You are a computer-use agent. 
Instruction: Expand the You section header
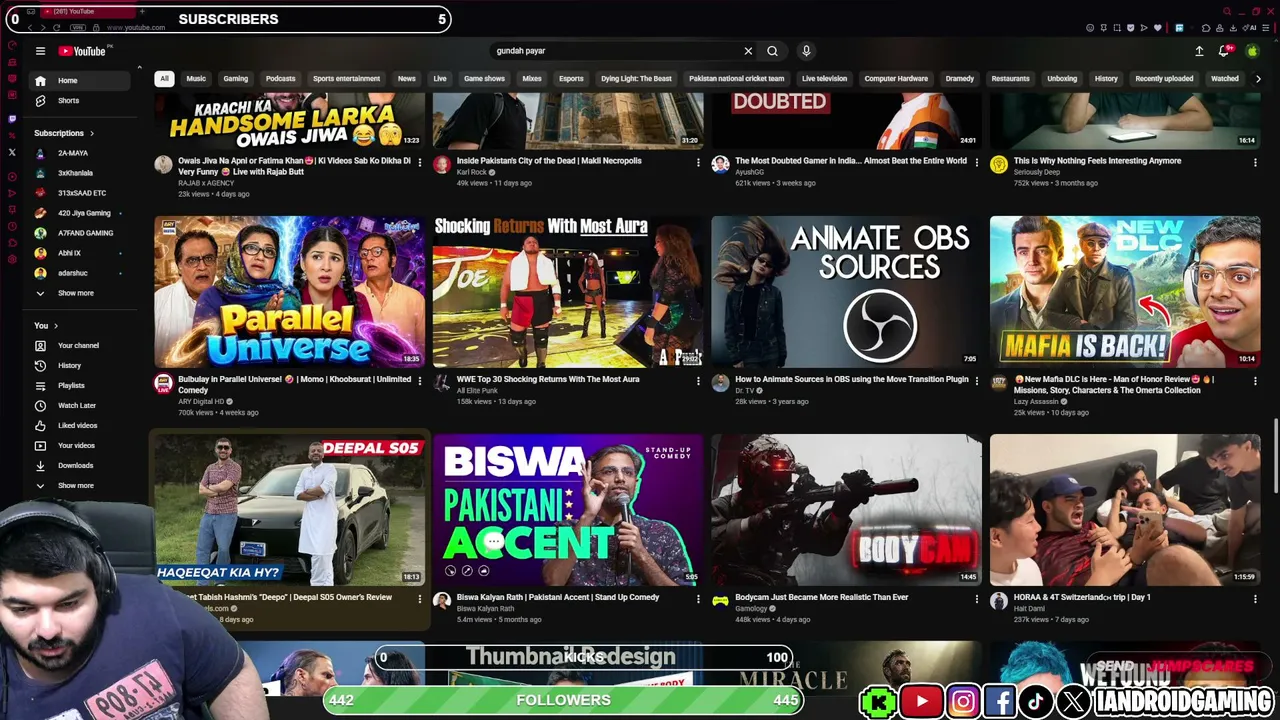pyautogui.click(x=46, y=326)
